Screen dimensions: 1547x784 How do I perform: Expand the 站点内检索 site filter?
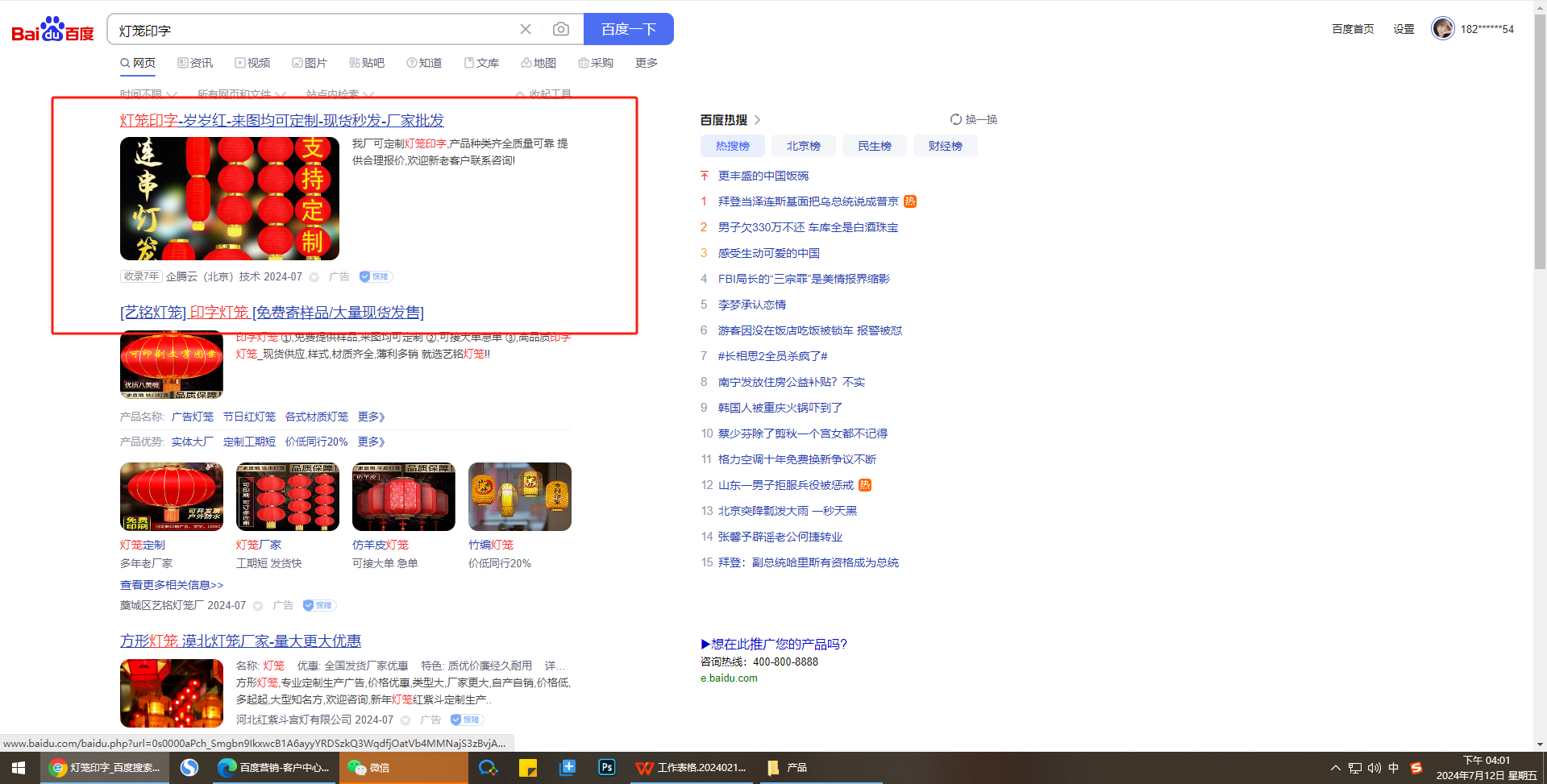(x=339, y=94)
